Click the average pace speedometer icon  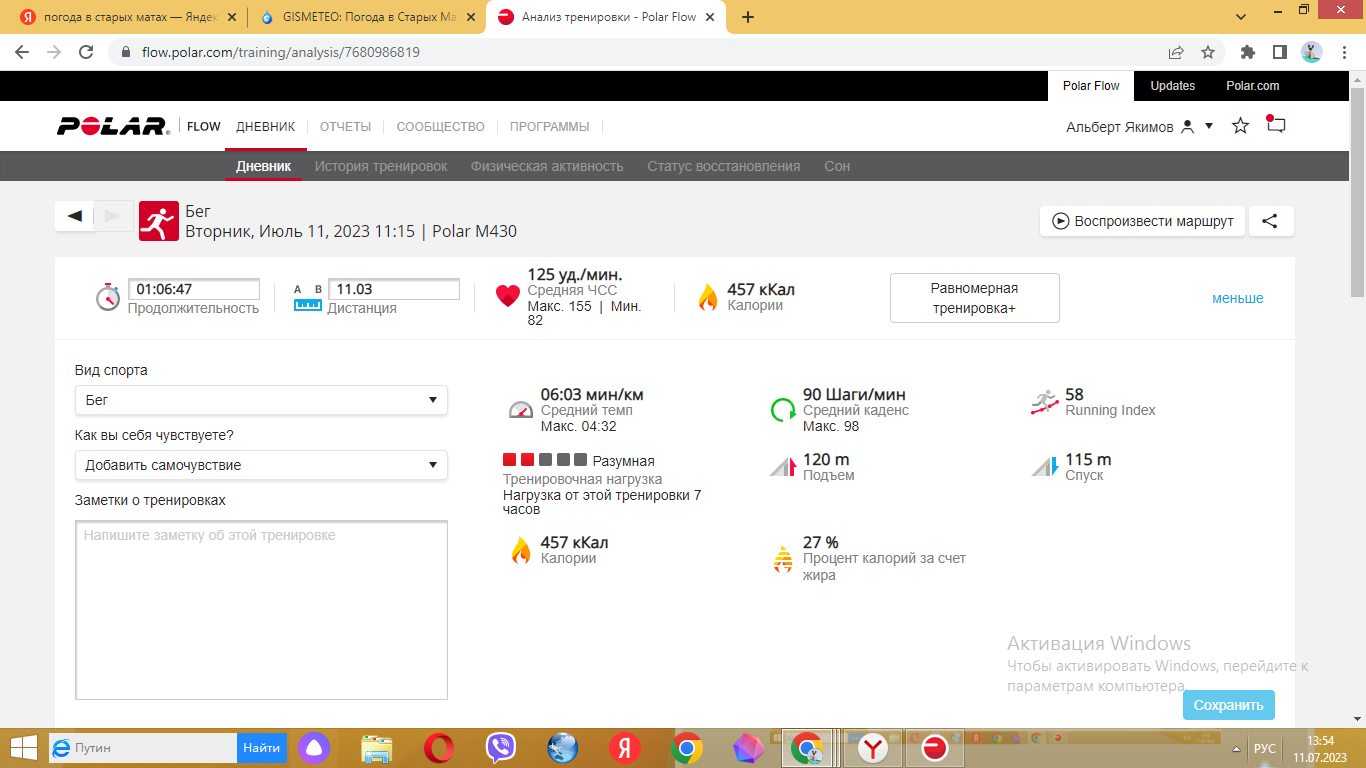click(x=521, y=409)
